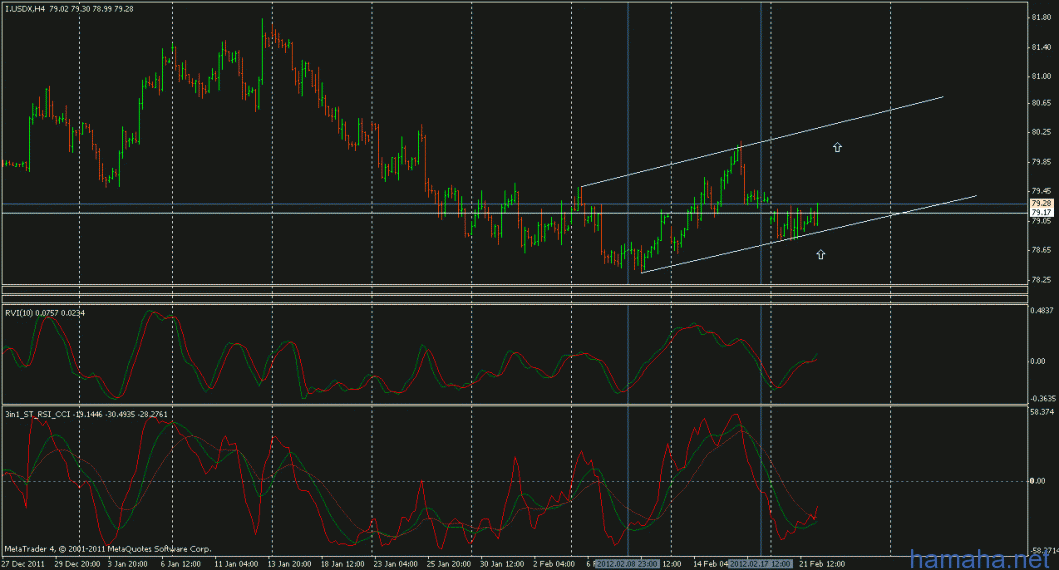Click the 18 Jan 12:00 time label
1059x570 pixels.
click(x=342, y=563)
